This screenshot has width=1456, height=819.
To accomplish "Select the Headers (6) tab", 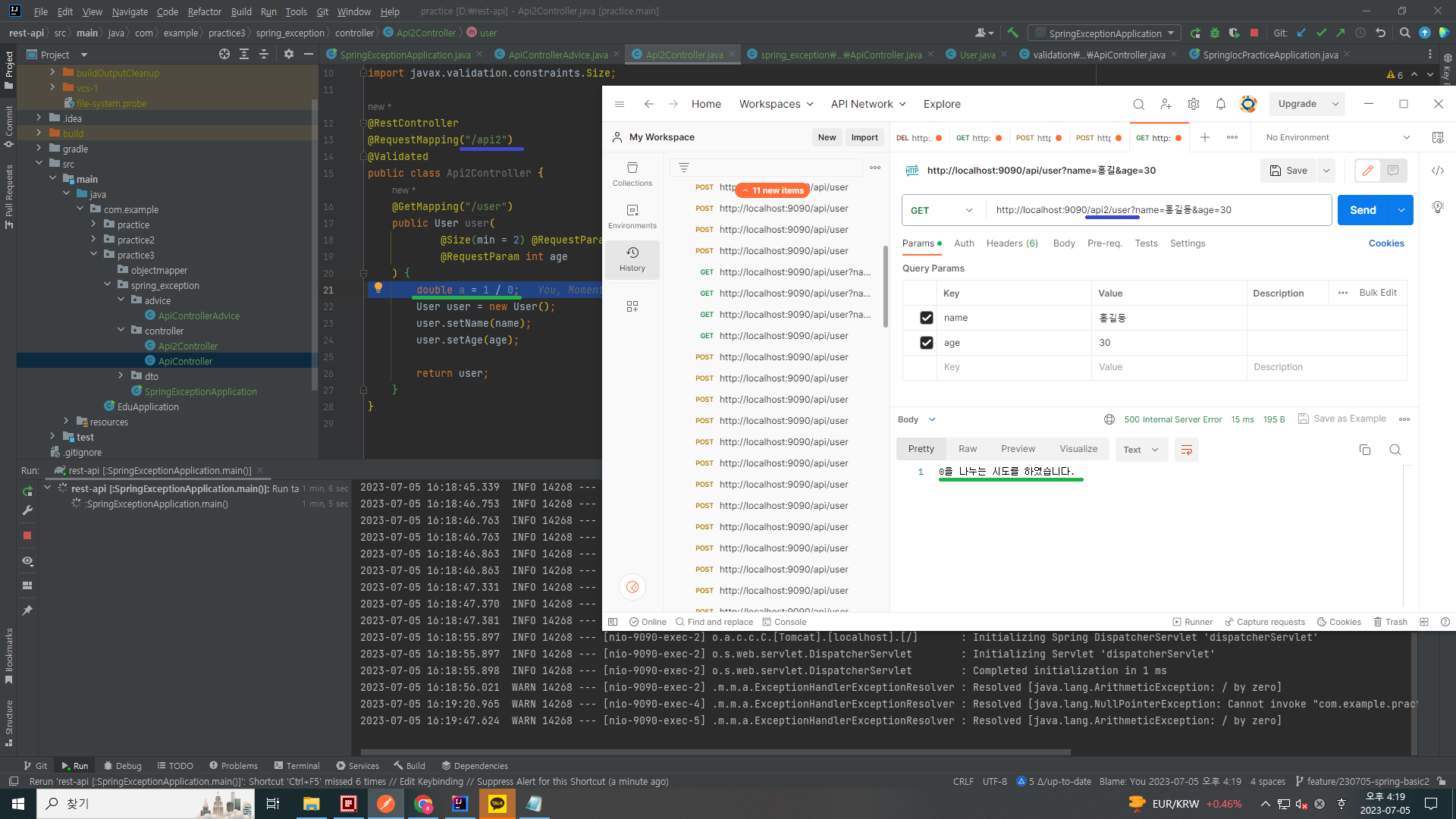I will pos(1012,243).
